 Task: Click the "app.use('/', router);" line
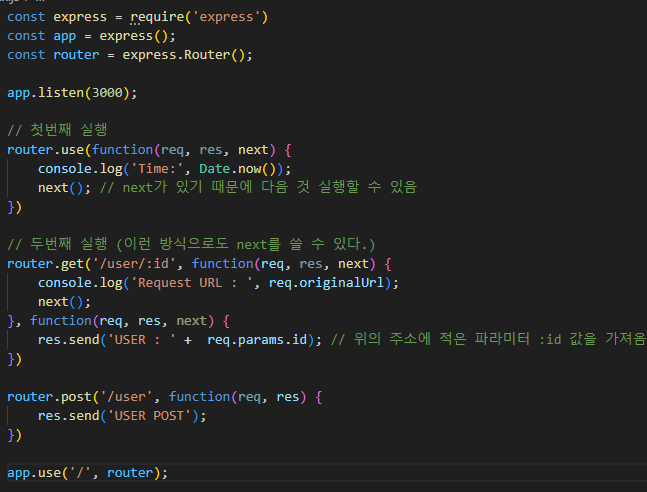(87, 473)
